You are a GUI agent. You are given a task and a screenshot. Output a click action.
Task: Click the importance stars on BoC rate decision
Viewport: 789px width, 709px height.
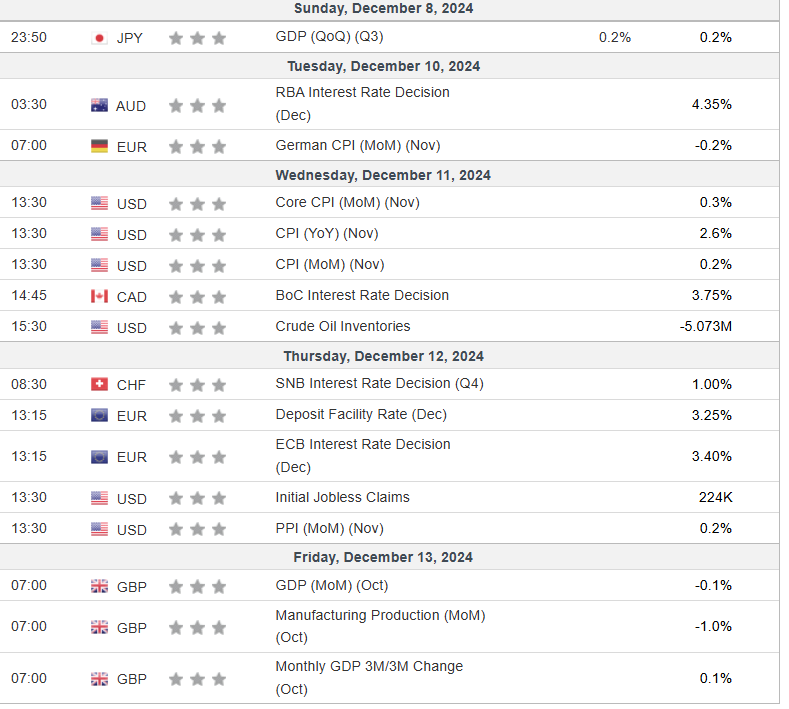pyautogui.click(x=197, y=296)
